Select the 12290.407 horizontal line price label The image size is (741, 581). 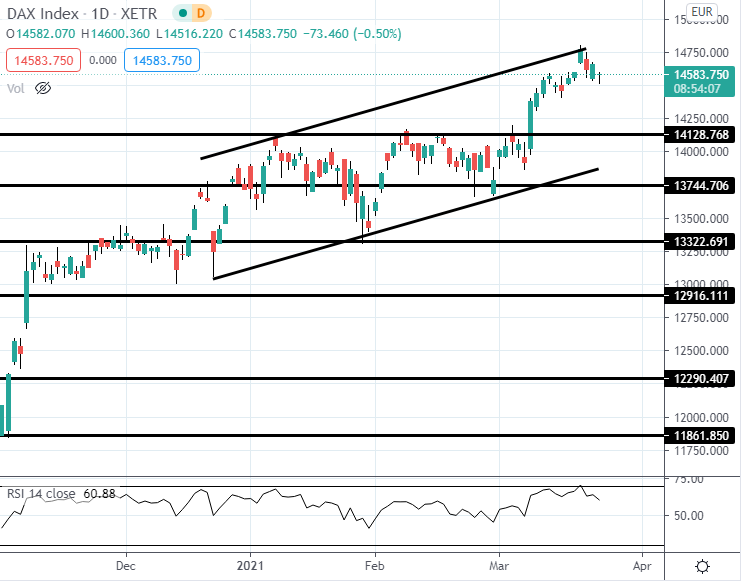(x=700, y=379)
